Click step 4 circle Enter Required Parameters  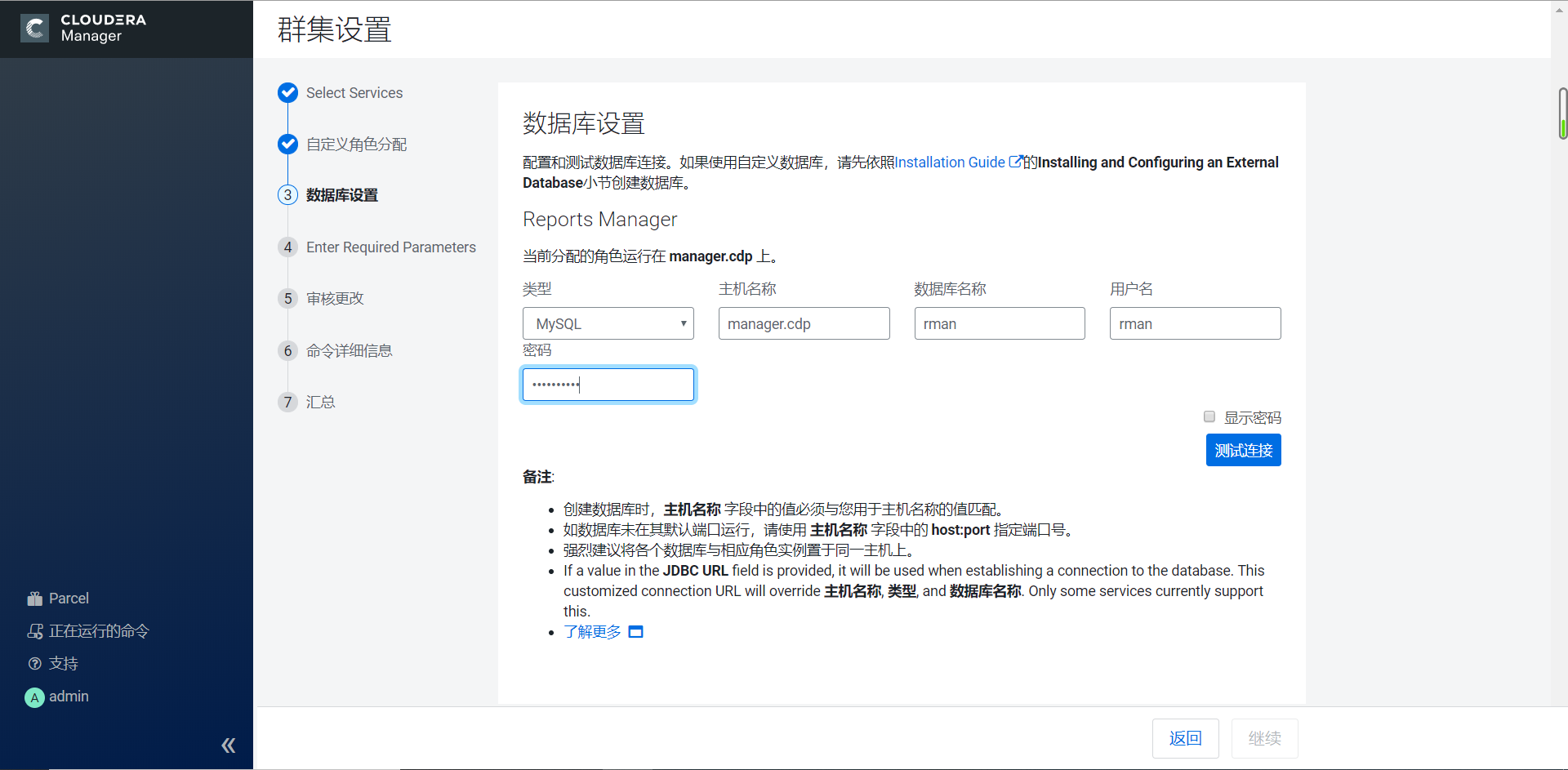pyautogui.click(x=287, y=247)
